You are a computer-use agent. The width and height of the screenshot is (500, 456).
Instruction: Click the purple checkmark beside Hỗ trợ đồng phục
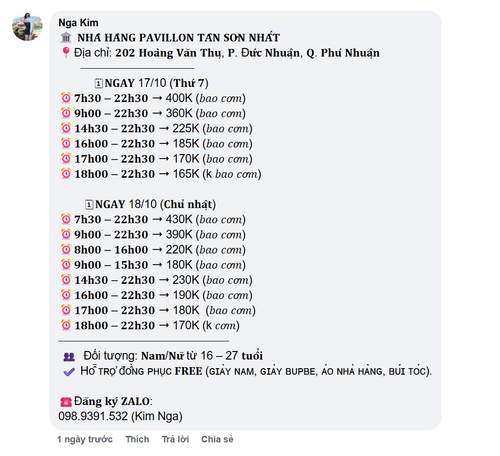pyautogui.click(x=69, y=372)
